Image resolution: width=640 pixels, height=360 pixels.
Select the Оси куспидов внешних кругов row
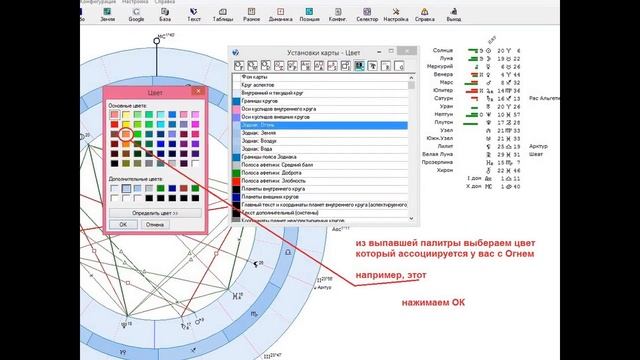320,117
